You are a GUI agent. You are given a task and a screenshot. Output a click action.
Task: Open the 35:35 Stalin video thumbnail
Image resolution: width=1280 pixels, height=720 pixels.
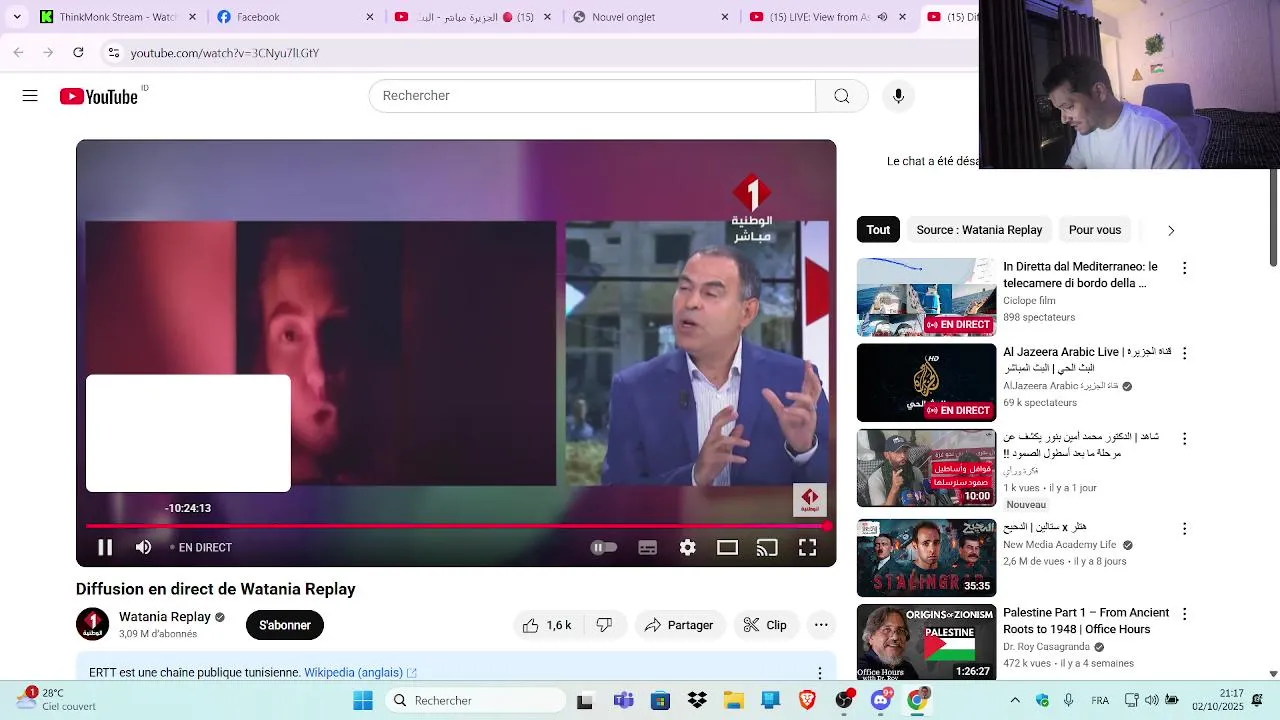(x=926, y=558)
